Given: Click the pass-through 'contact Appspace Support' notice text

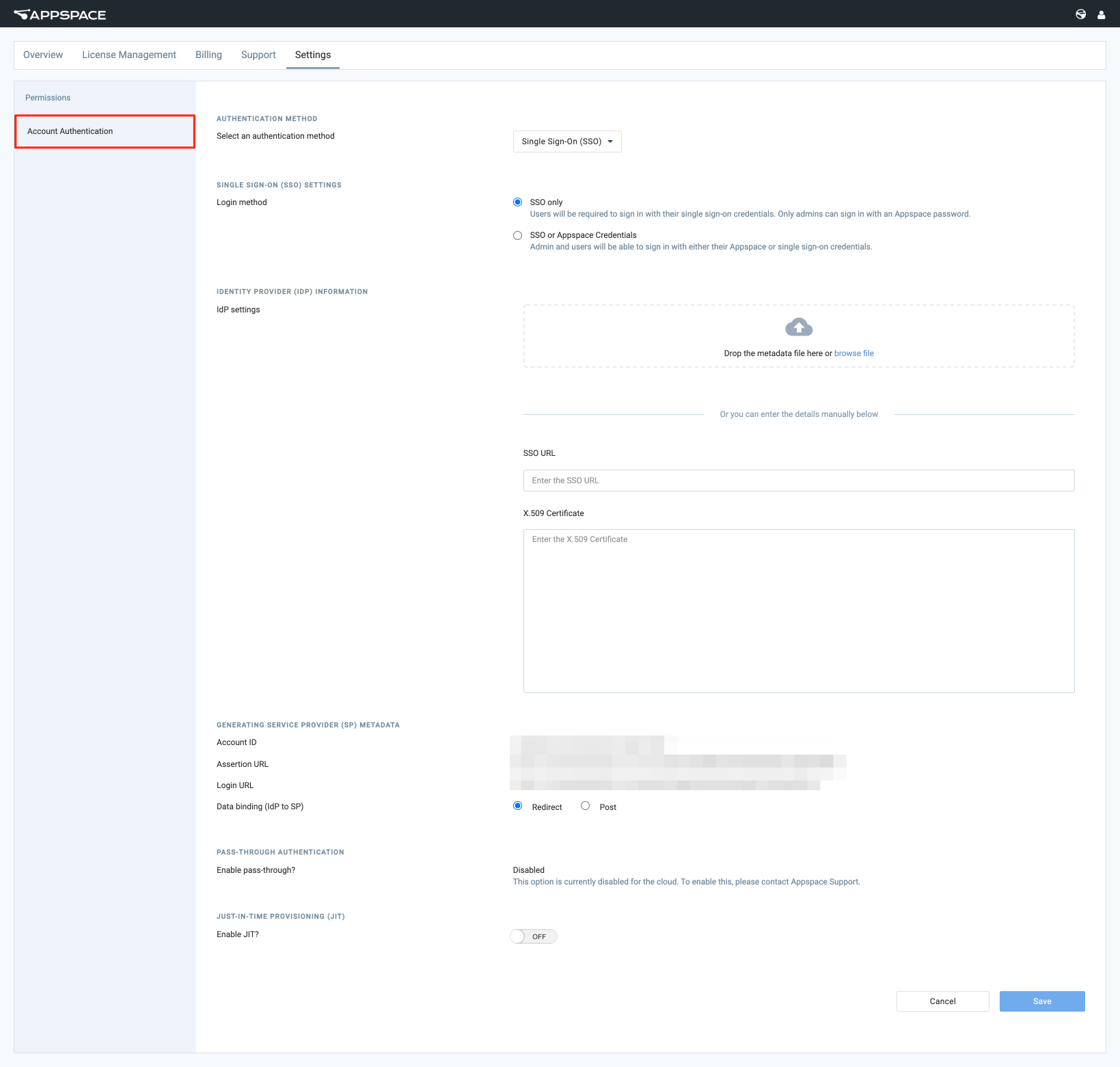Looking at the screenshot, I should [687, 882].
